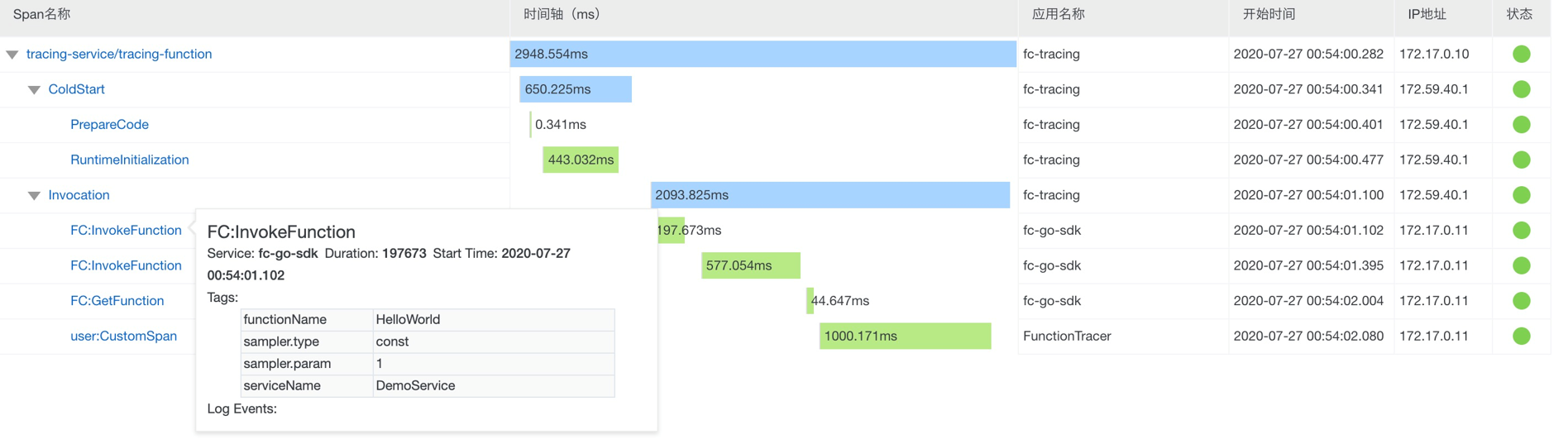This screenshot has height=444, width=1568.
Task: Click the 443.032ms RuntimeInitialization bar
Action: tap(580, 160)
